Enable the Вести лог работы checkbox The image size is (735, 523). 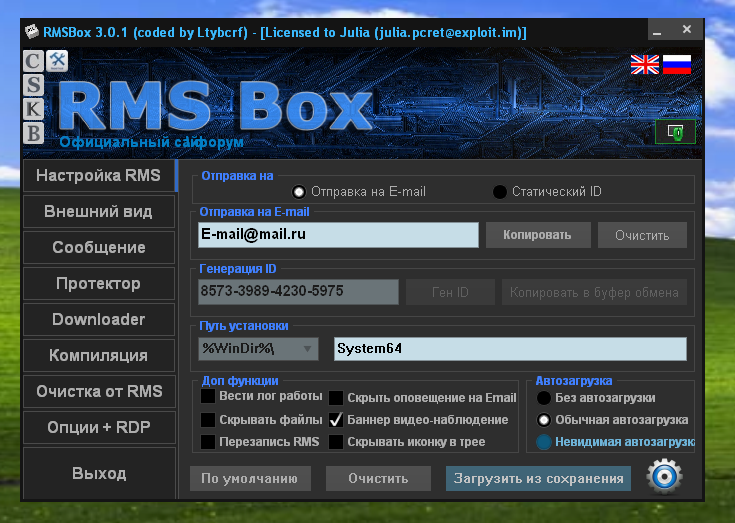click(x=207, y=397)
